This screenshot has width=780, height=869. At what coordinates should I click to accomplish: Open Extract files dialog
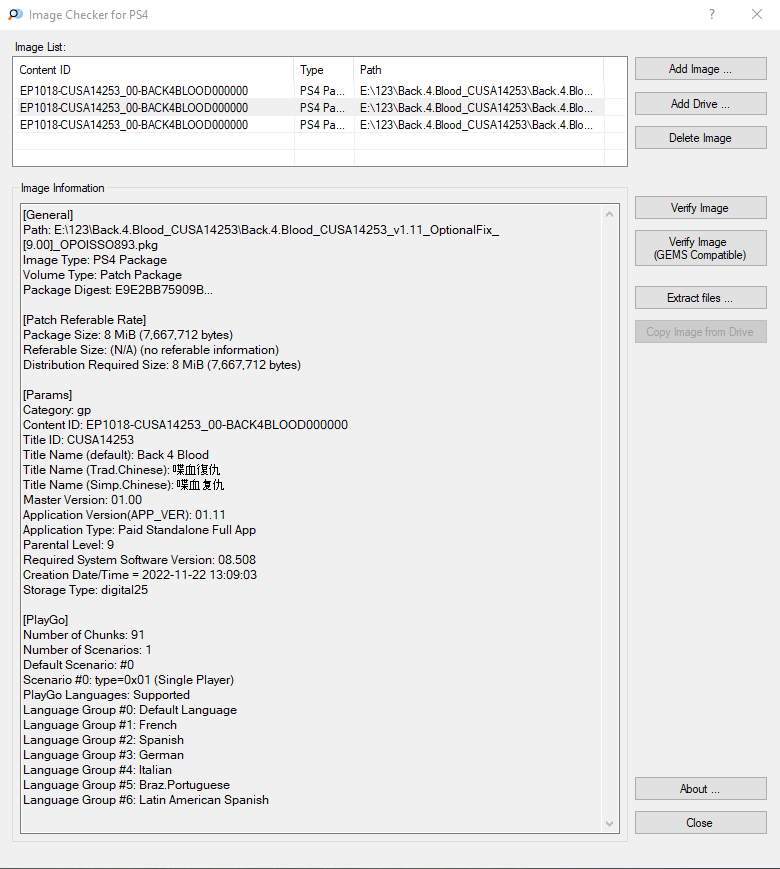point(701,298)
